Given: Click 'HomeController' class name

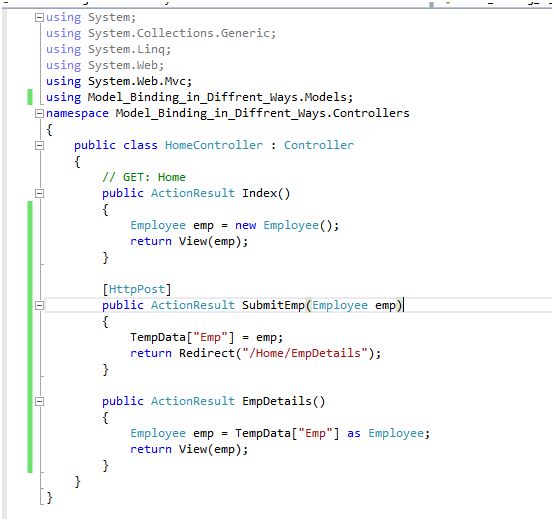Looking at the screenshot, I should pos(214,145).
